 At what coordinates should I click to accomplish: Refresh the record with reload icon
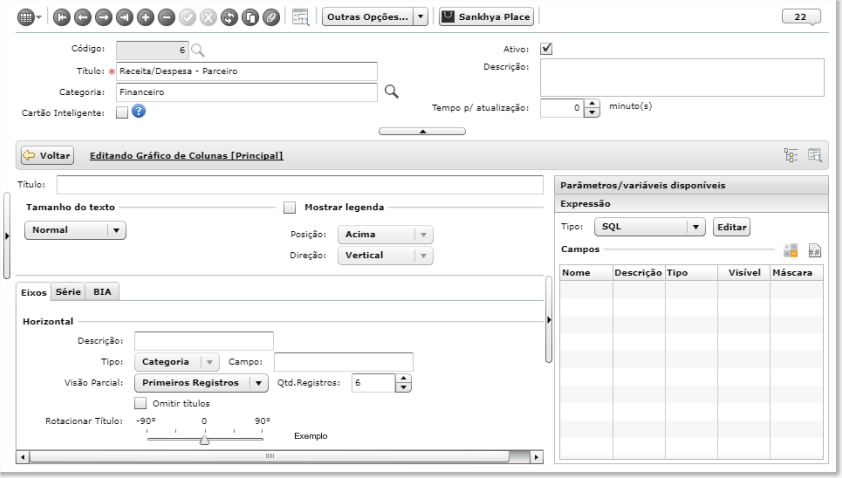tap(229, 18)
